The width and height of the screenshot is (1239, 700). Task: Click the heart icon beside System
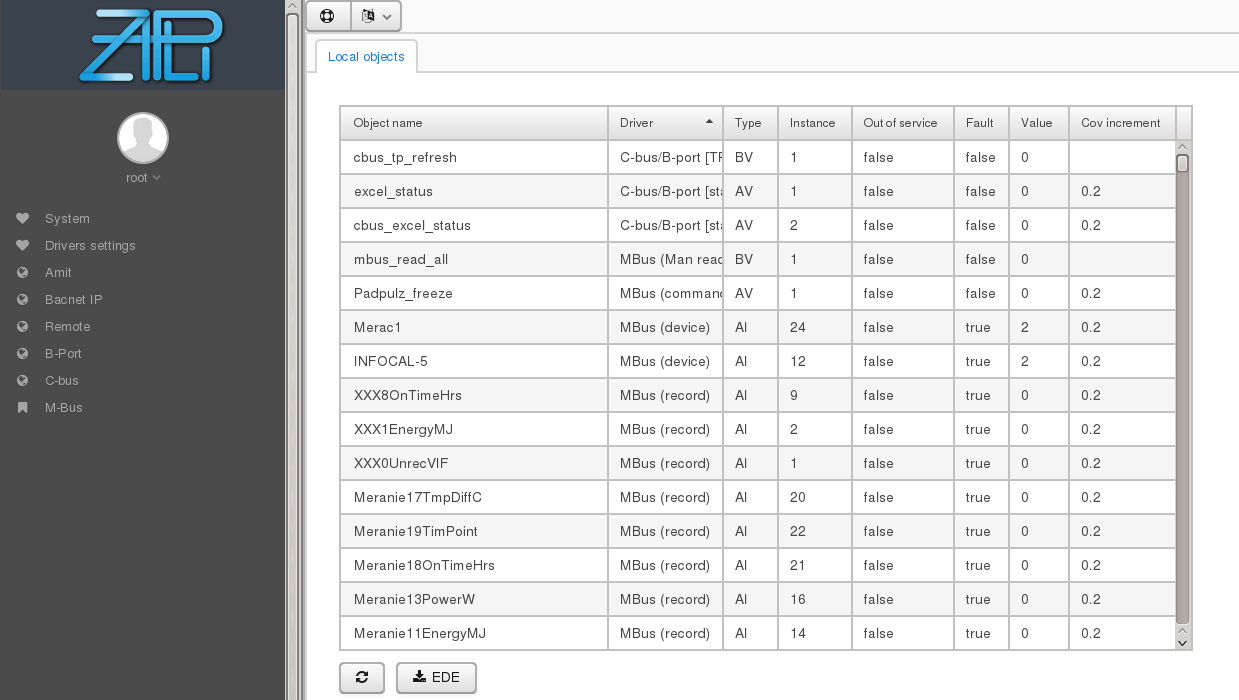[x=23, y=219]
